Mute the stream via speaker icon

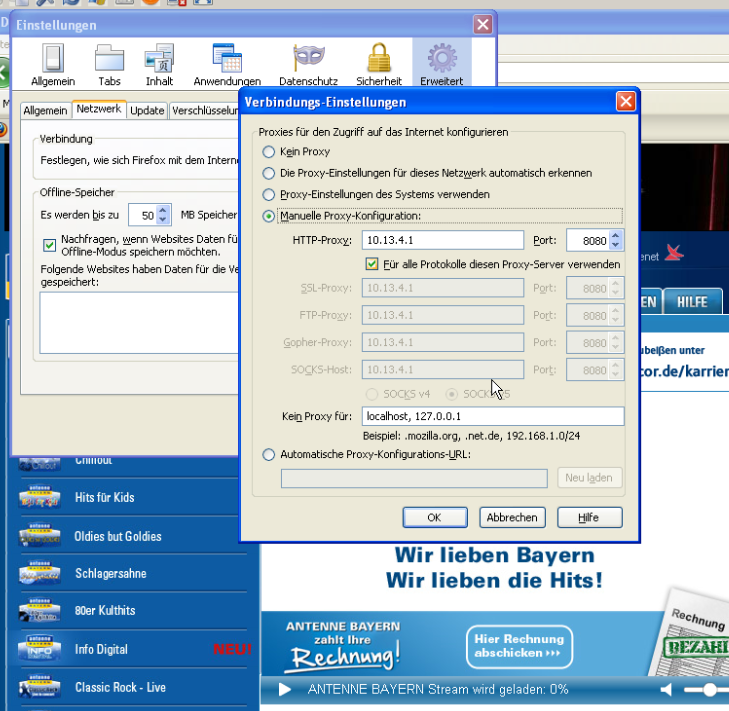tap(667, 689)
